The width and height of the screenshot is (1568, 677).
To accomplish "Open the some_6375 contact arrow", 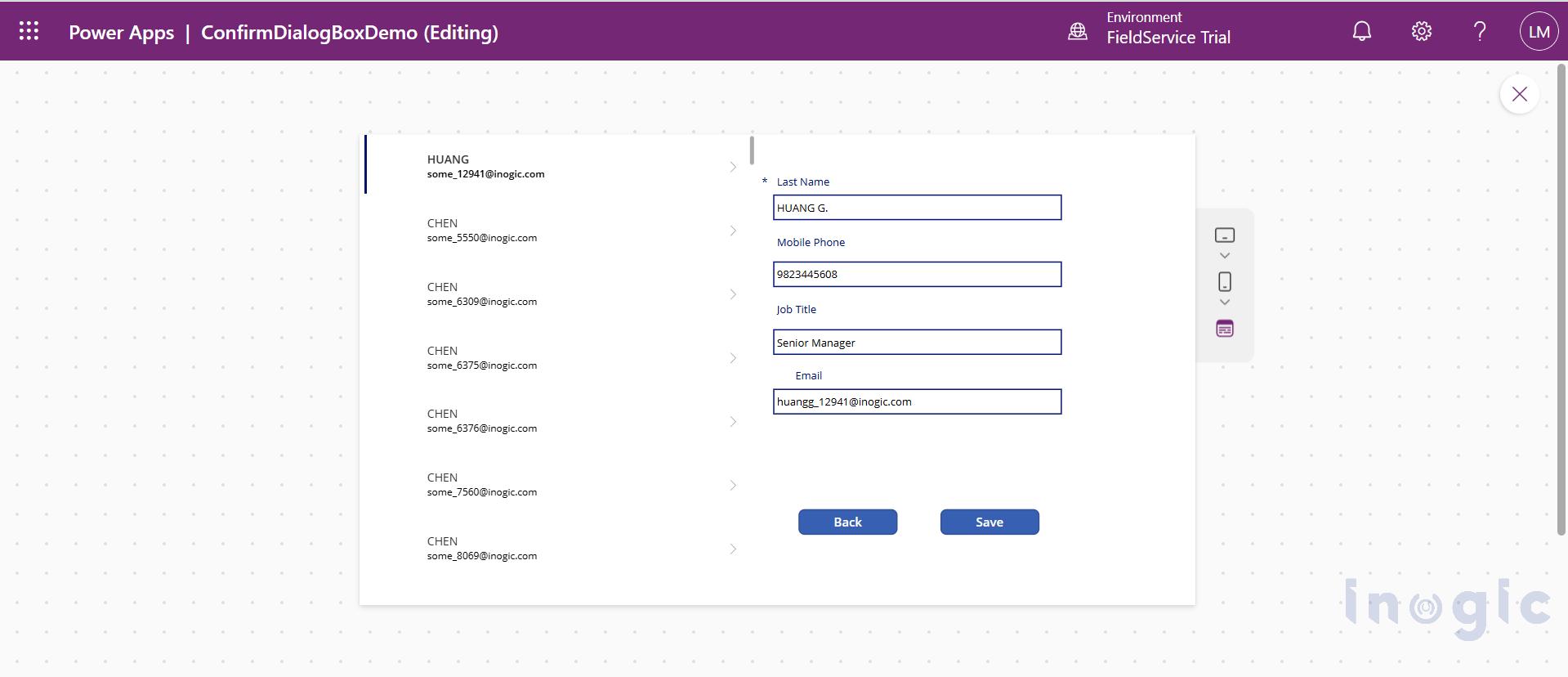I will coord(733,358).
